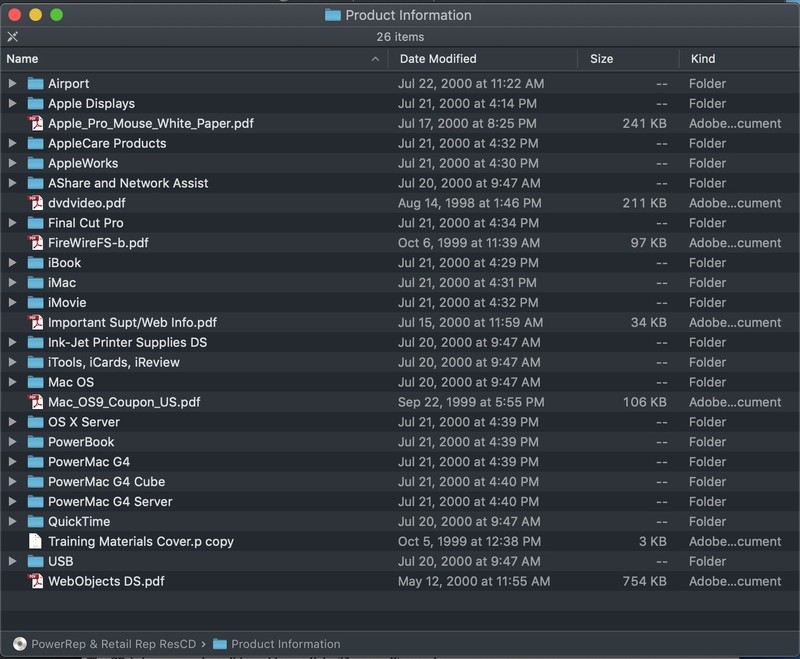Expand the AppleWorks folder triangle
The height and width of the screenshot is (659, 800).
12,162
